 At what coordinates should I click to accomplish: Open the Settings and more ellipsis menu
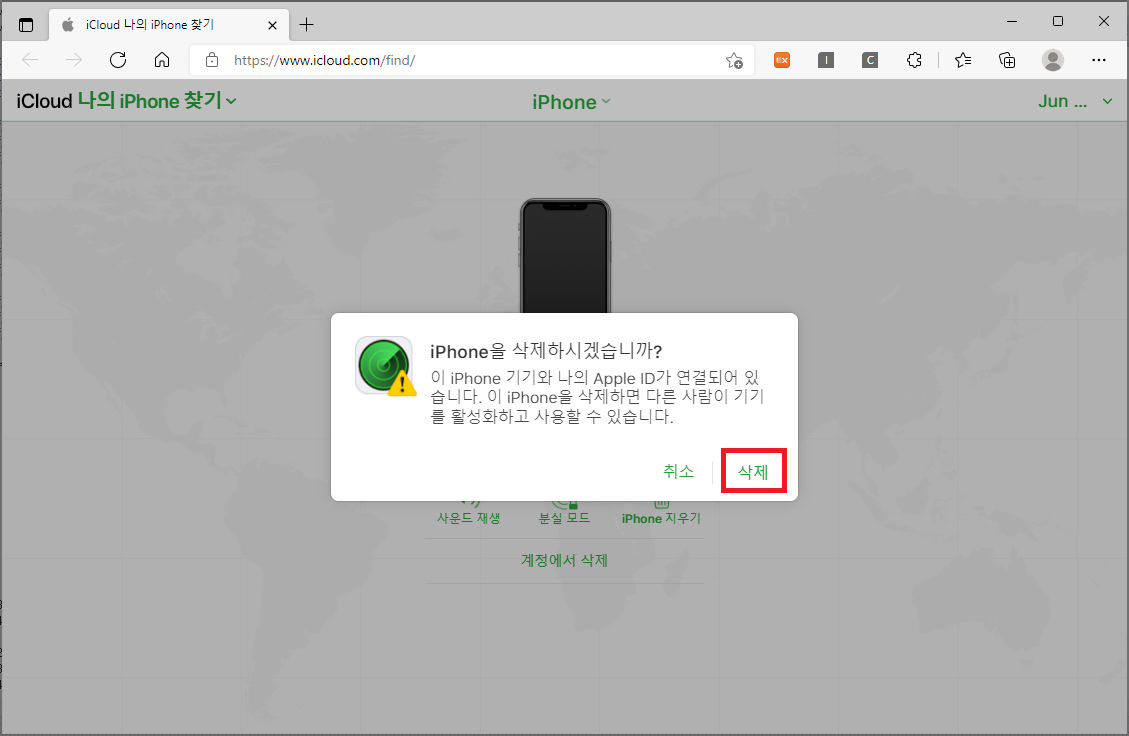1098,60
